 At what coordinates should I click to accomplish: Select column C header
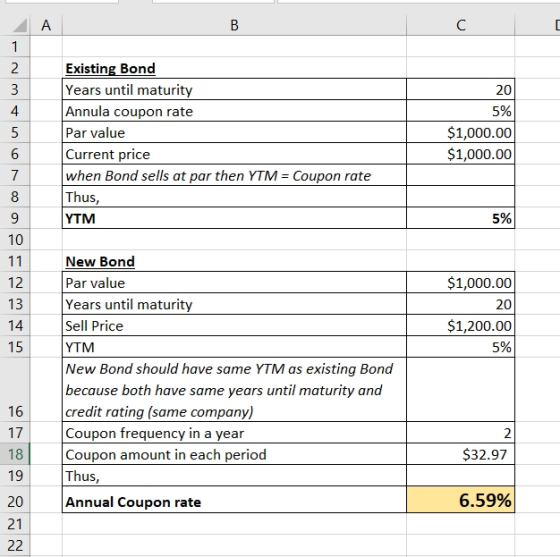click(x=461, y=25)
